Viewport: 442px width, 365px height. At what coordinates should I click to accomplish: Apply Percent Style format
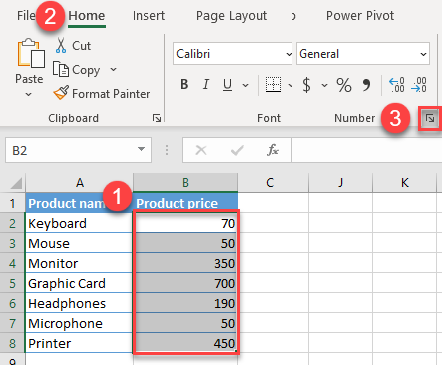344,85
